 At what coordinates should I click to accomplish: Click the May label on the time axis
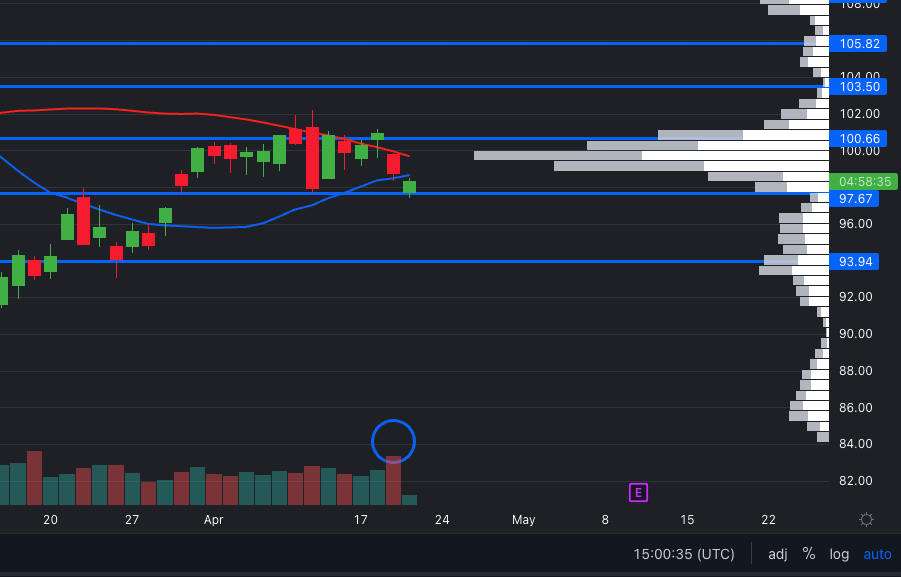523,520
